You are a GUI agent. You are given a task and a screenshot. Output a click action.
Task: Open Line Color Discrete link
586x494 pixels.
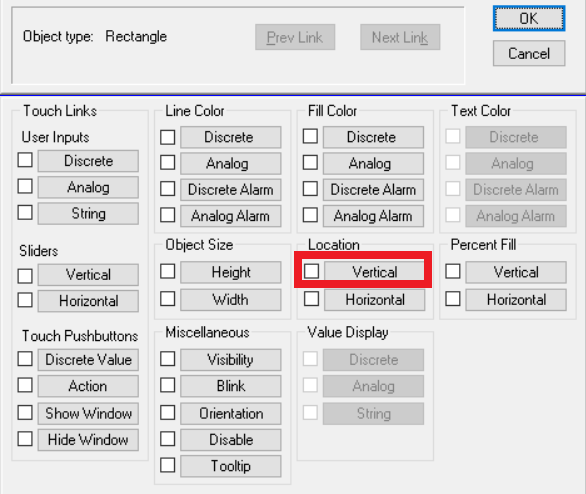231,137
